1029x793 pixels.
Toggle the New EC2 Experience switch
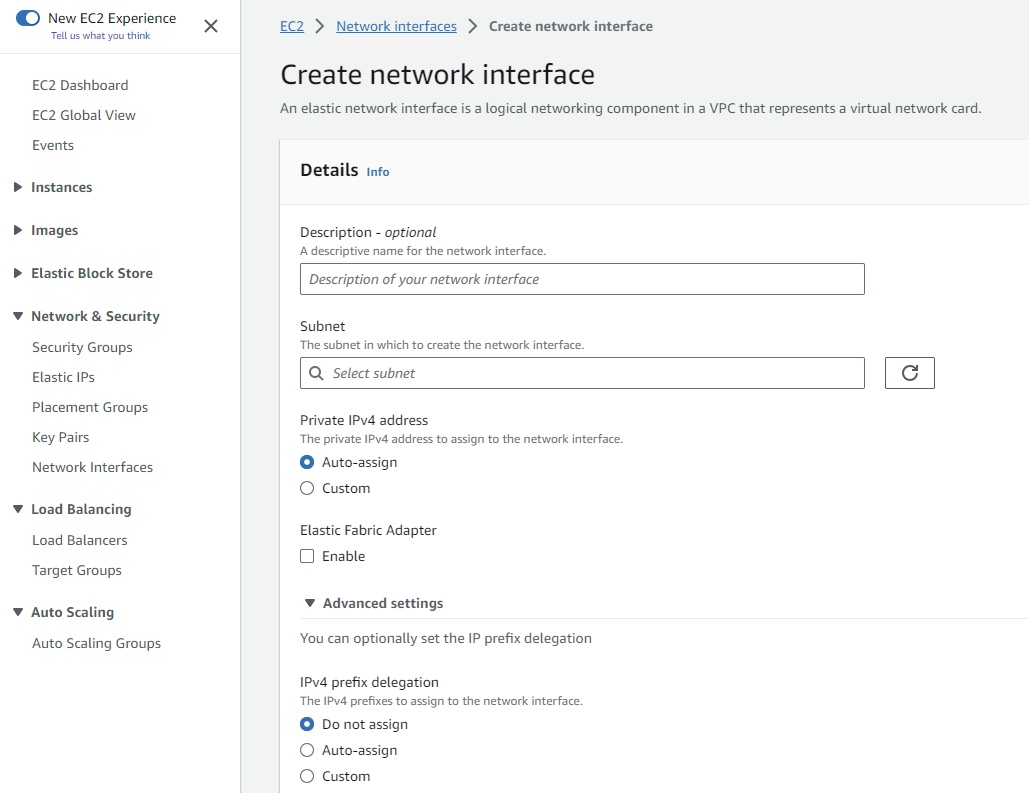click(x=28, y=18)
